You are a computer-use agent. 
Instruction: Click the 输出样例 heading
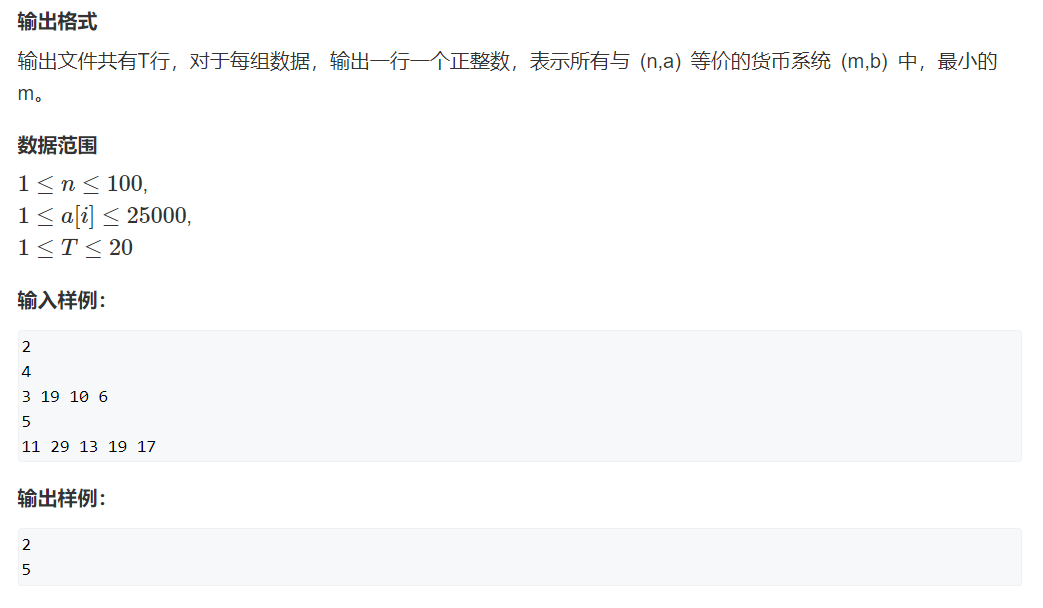(61, 498)
